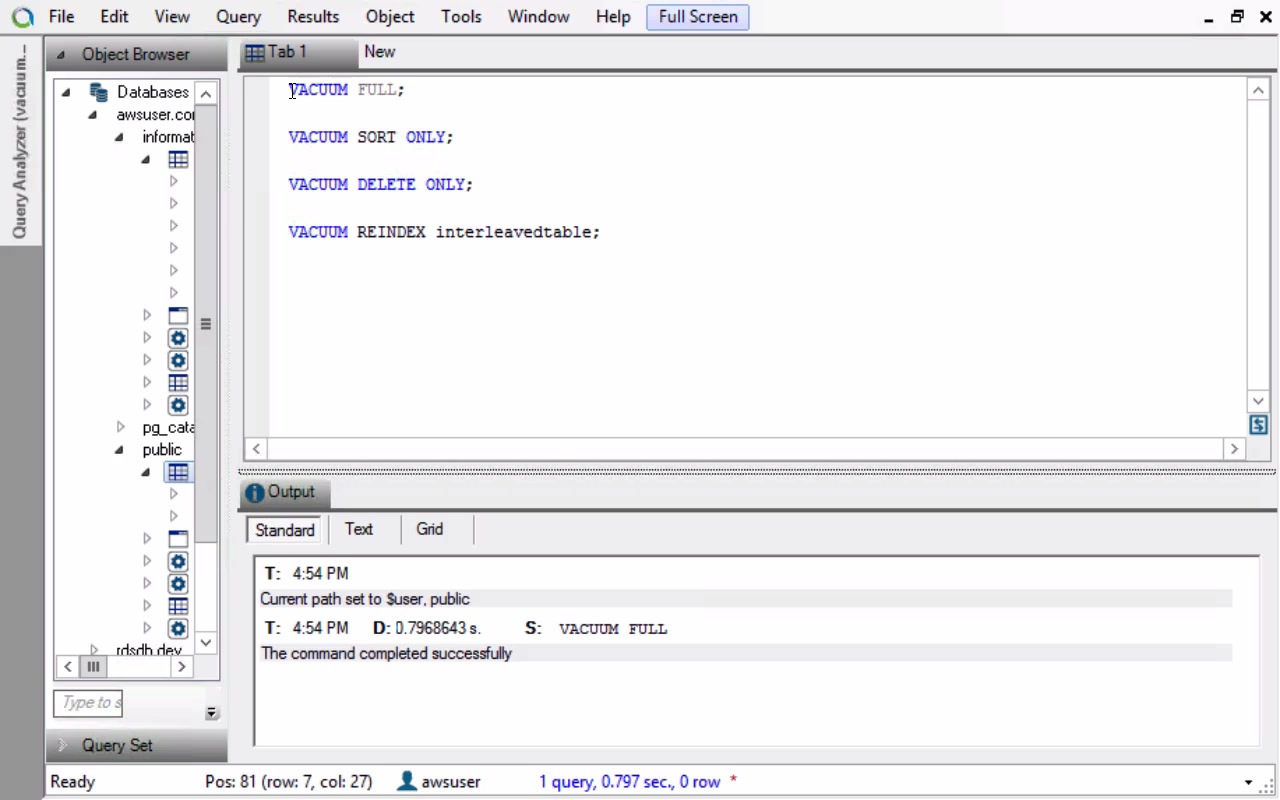Image resolution: width=1280 pixels, height=800 pixels.
Task: Open the New tab
Action: 380,52
